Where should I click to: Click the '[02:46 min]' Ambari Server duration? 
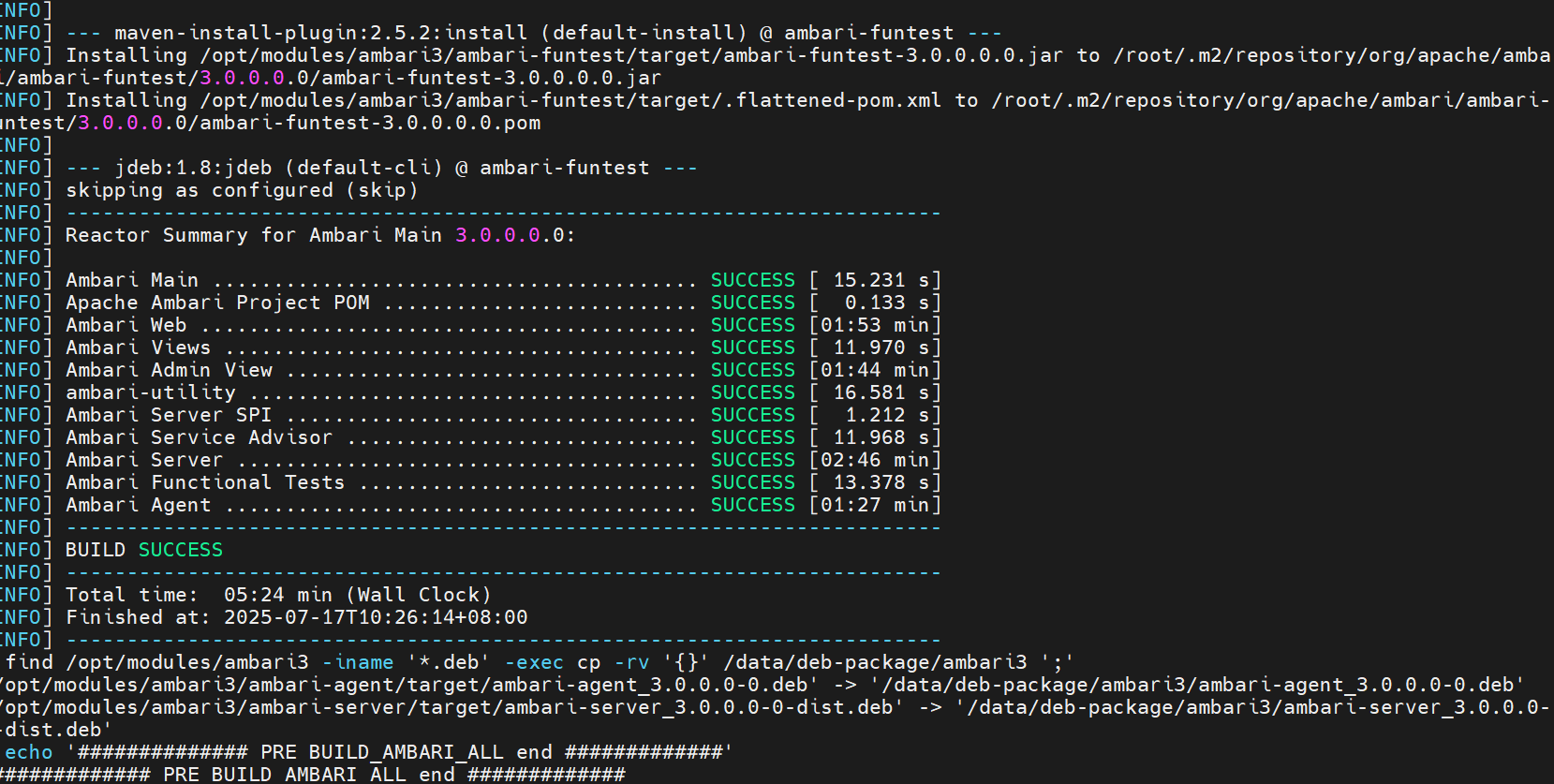click(x=875, y=460)
